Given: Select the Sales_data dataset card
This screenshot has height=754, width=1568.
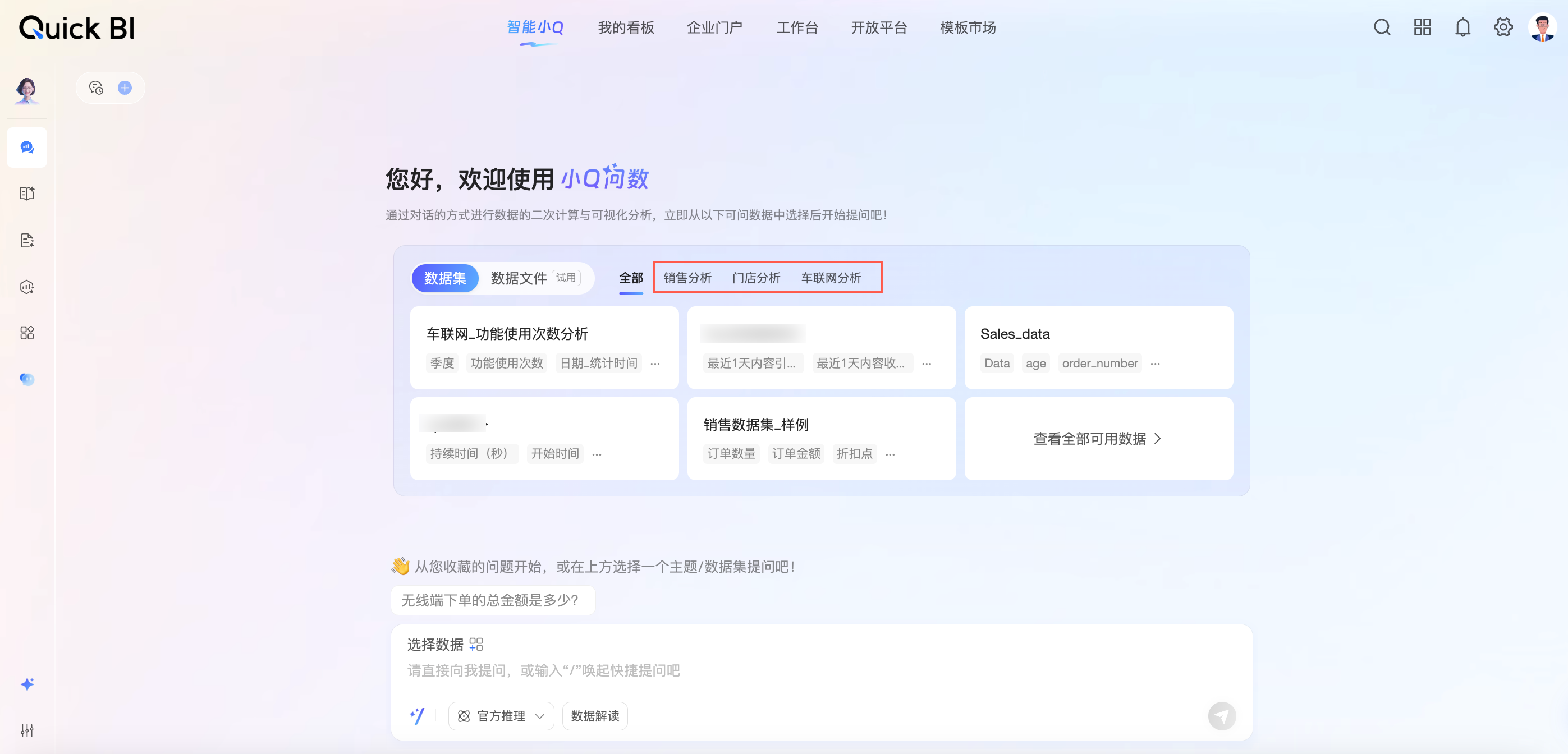Looking at the screenshot, I should point(1099,347).
